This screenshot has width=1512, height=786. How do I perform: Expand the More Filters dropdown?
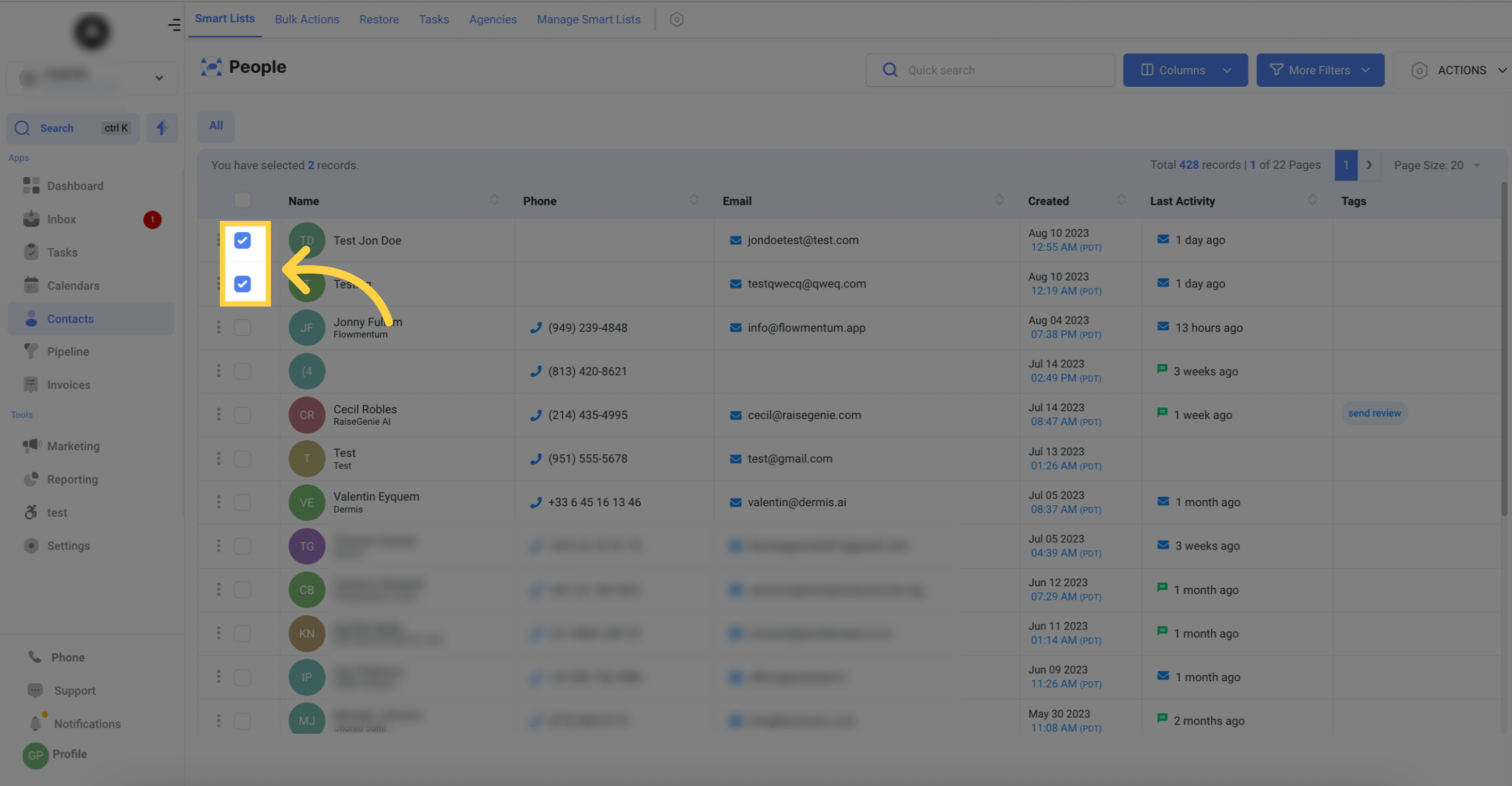(1320, 70)
